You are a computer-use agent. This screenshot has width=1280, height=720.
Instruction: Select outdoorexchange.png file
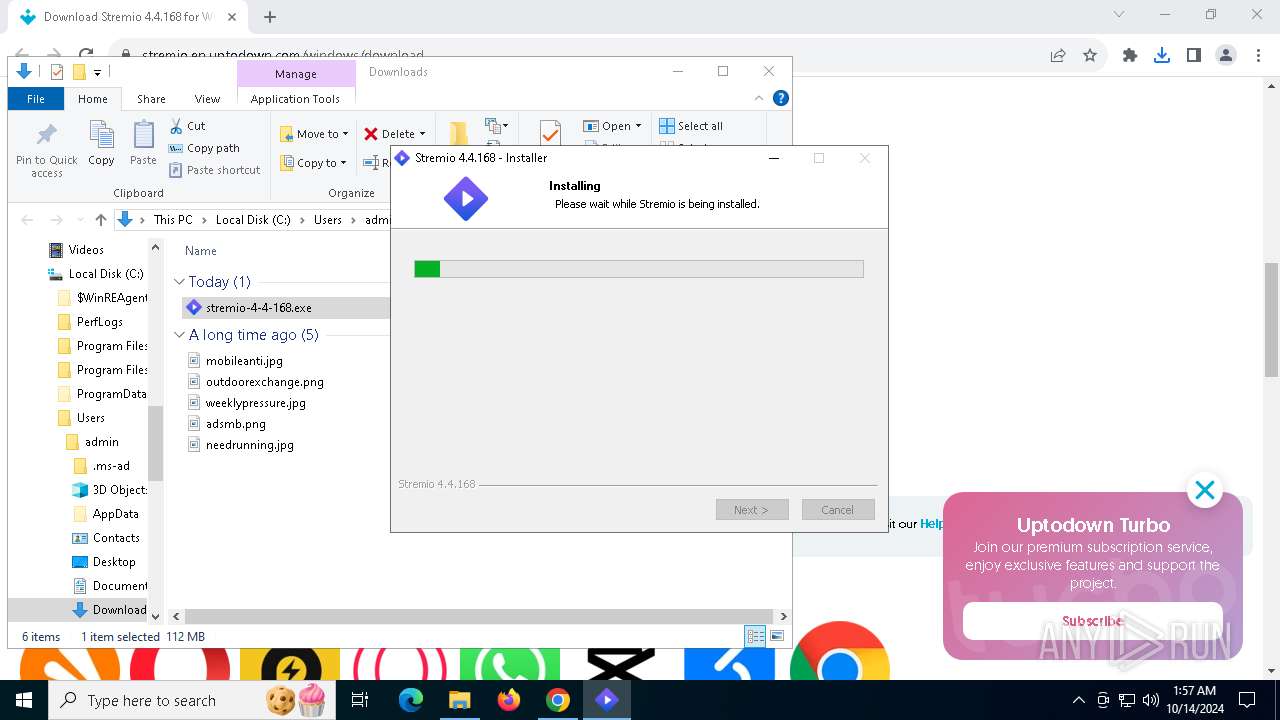265,382
